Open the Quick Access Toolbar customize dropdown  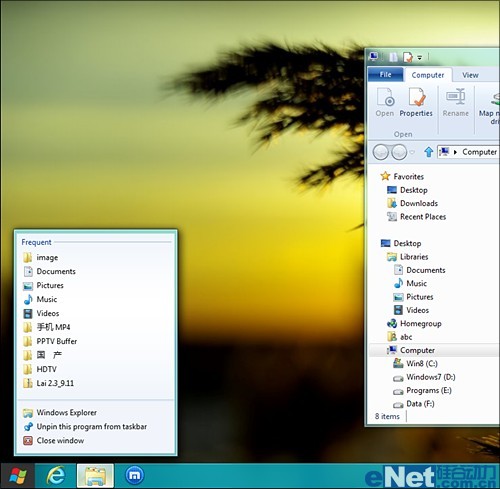[x=420, y=58]
